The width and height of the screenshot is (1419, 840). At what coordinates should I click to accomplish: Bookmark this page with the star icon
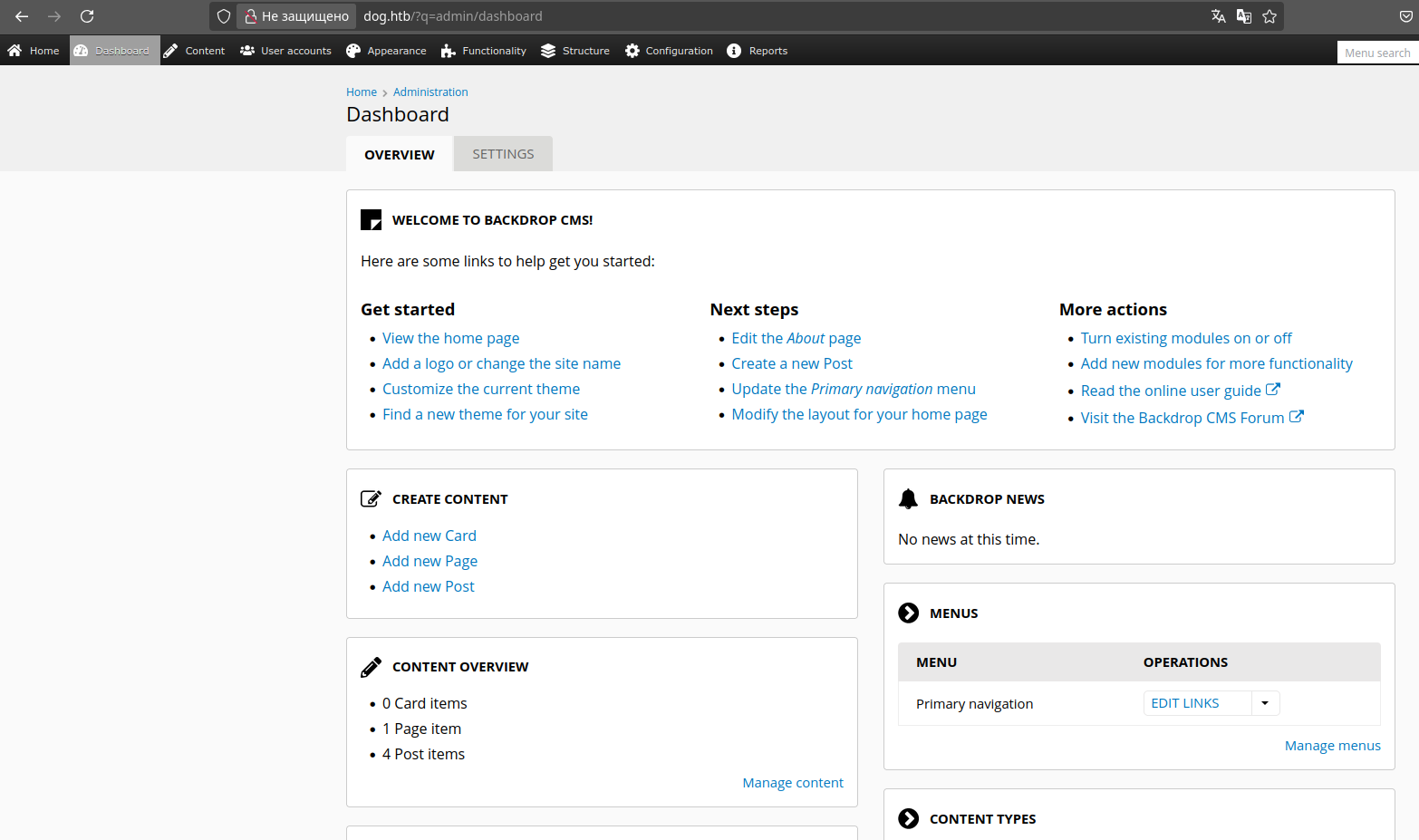point(1269,16)
